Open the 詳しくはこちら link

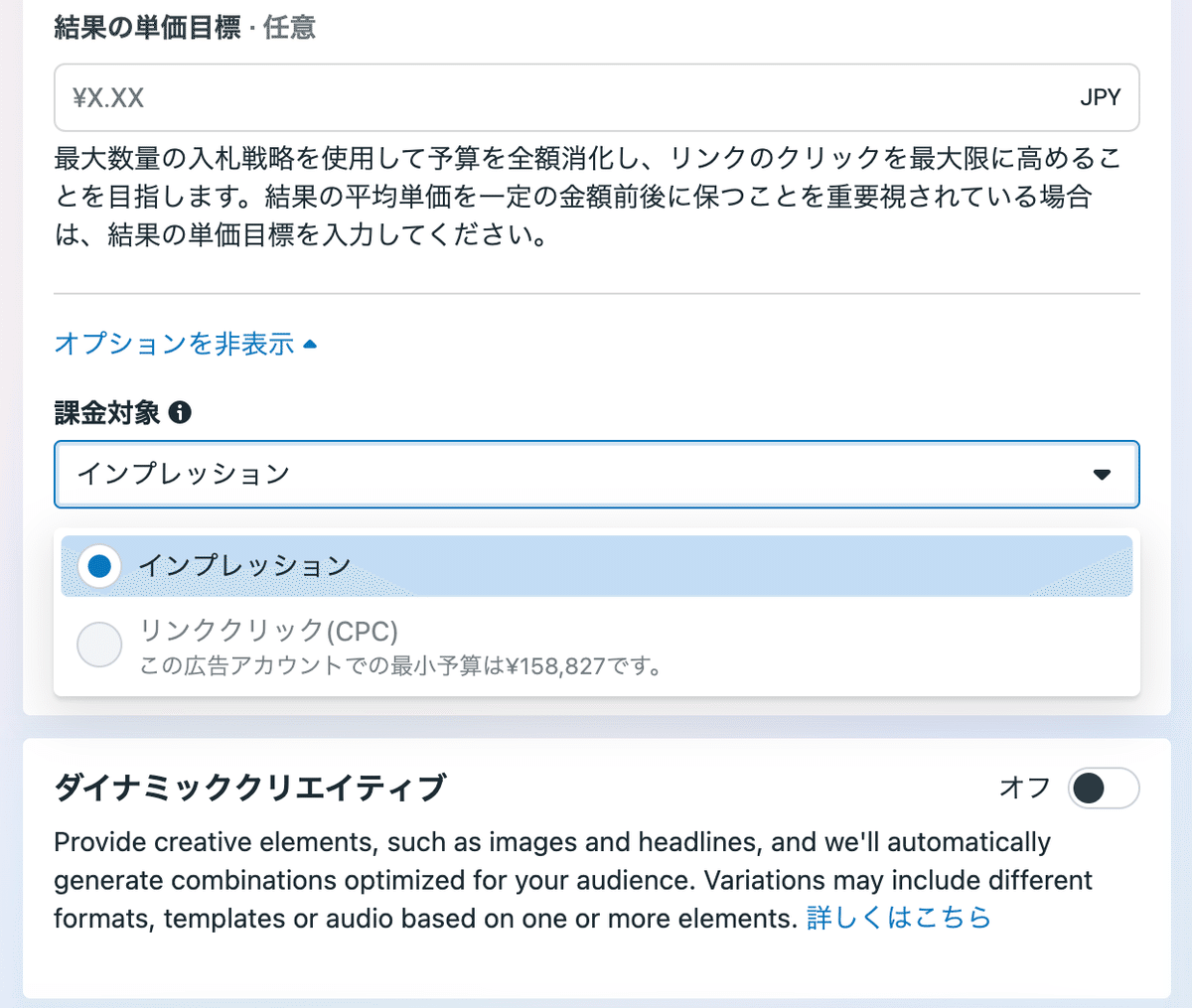898,918
